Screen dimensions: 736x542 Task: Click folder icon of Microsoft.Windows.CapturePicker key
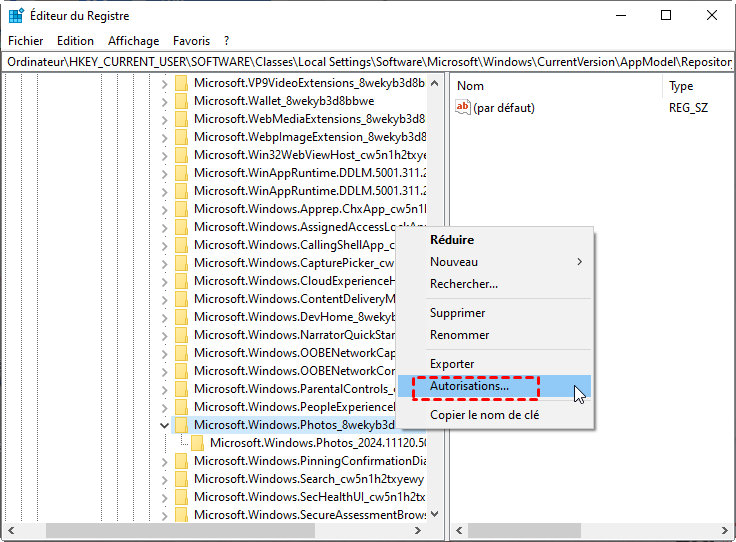point(181,263)
